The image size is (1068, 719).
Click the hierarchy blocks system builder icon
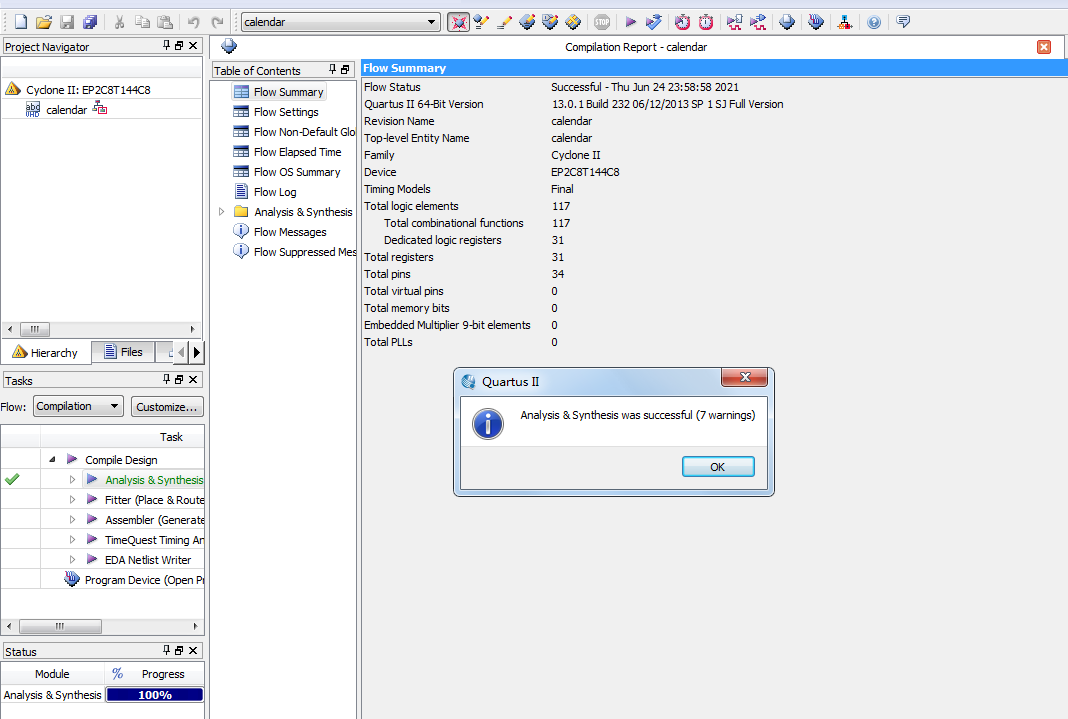845,22
